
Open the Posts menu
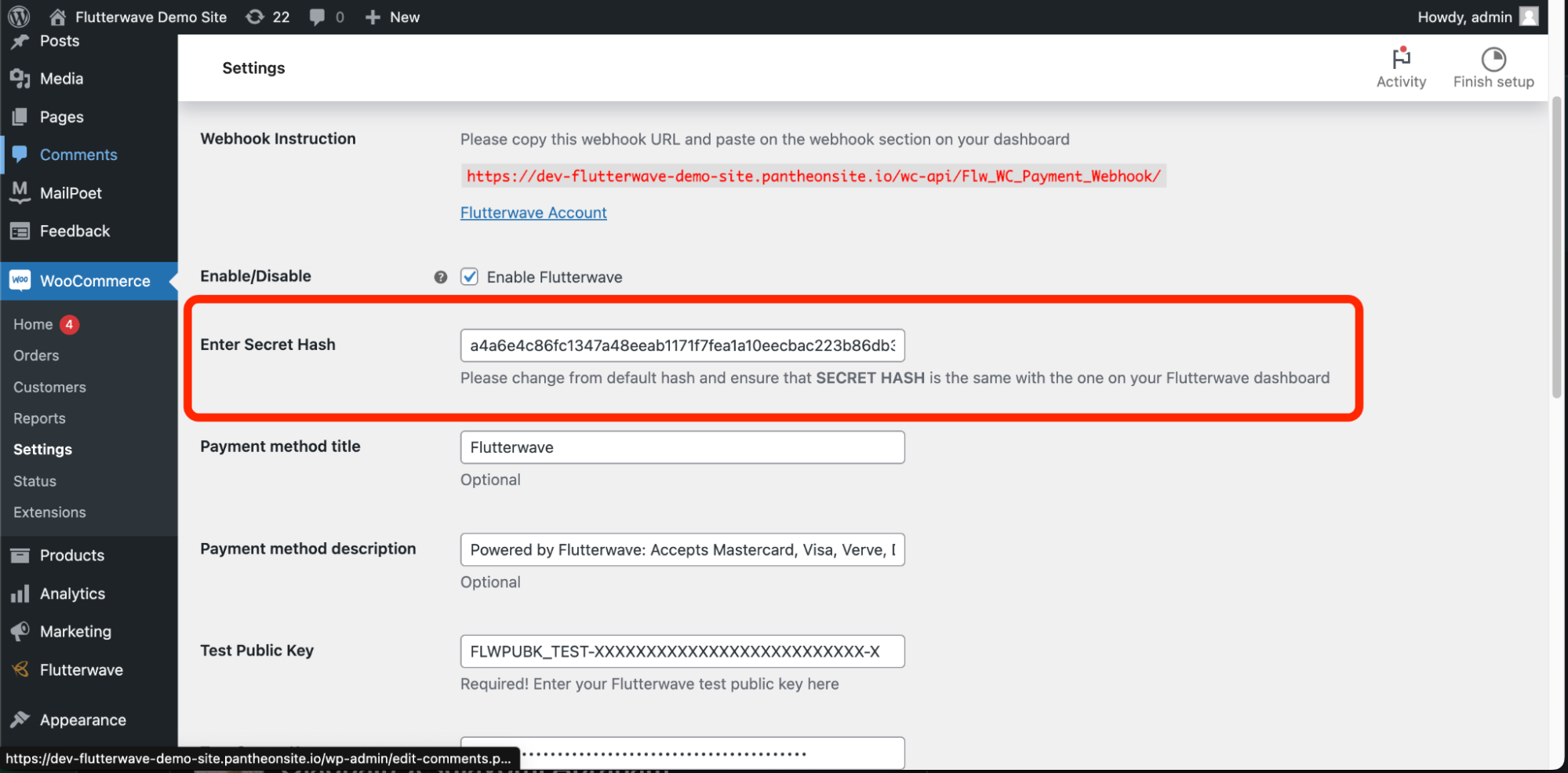click(x=60, y=42)
